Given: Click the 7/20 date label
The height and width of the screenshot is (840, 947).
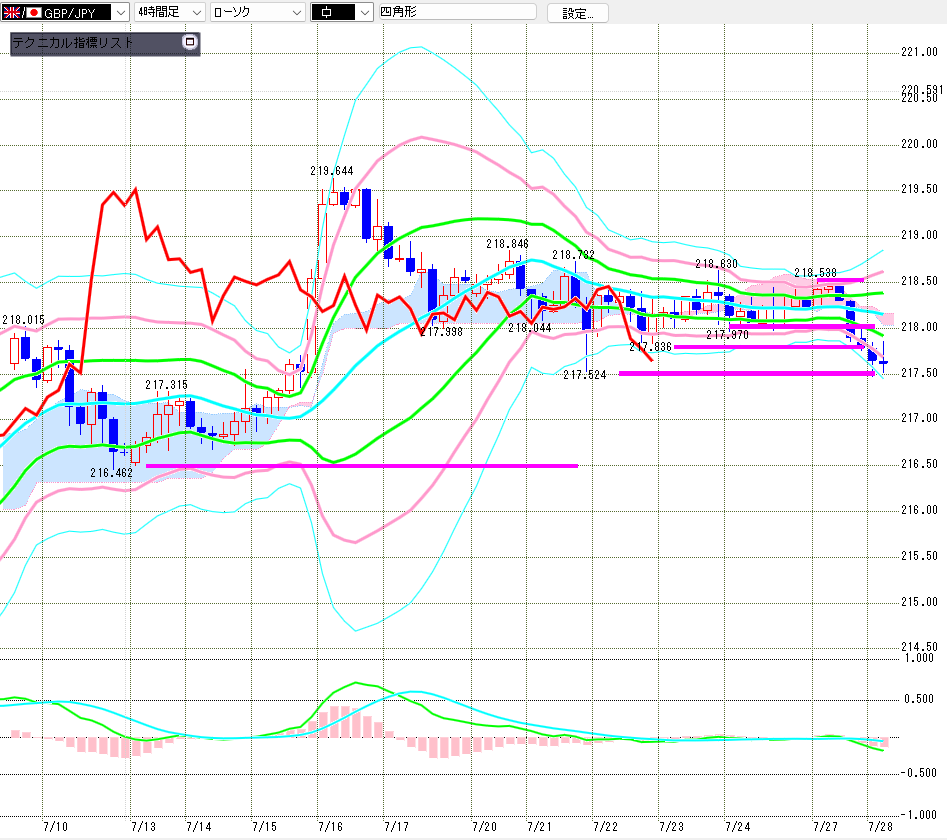Looking at the screenshot, I should 484,827.
